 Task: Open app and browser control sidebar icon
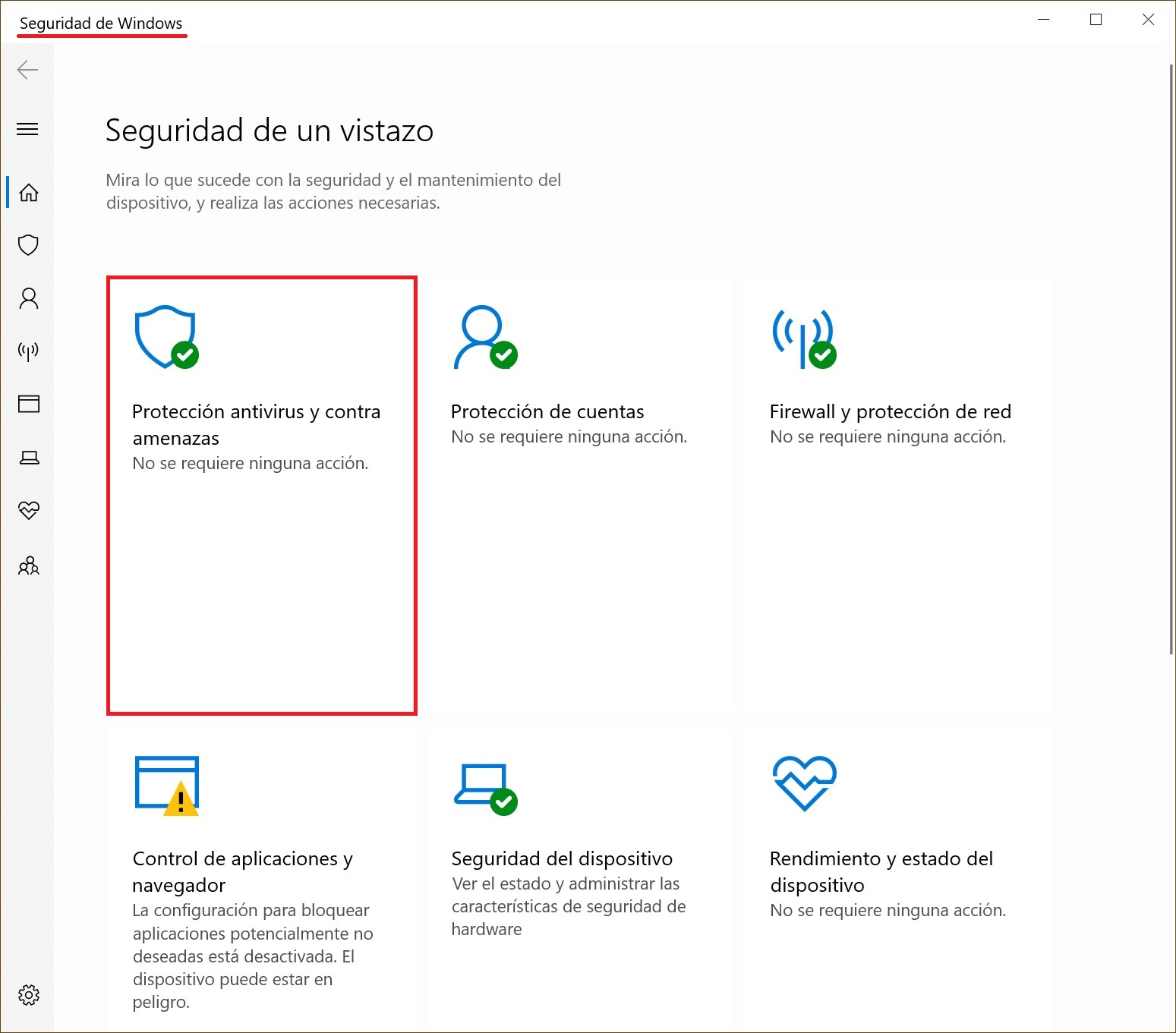click(x=29, y=404)
